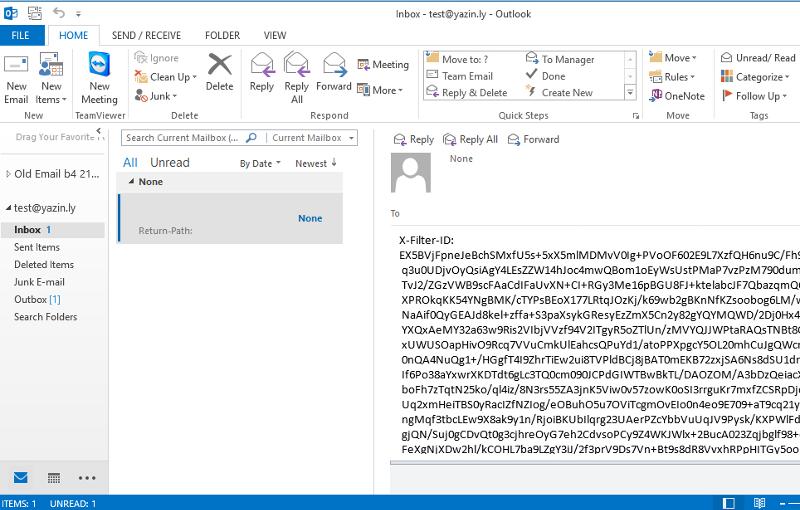Open the Outbox folder

[x=37, y=299]
